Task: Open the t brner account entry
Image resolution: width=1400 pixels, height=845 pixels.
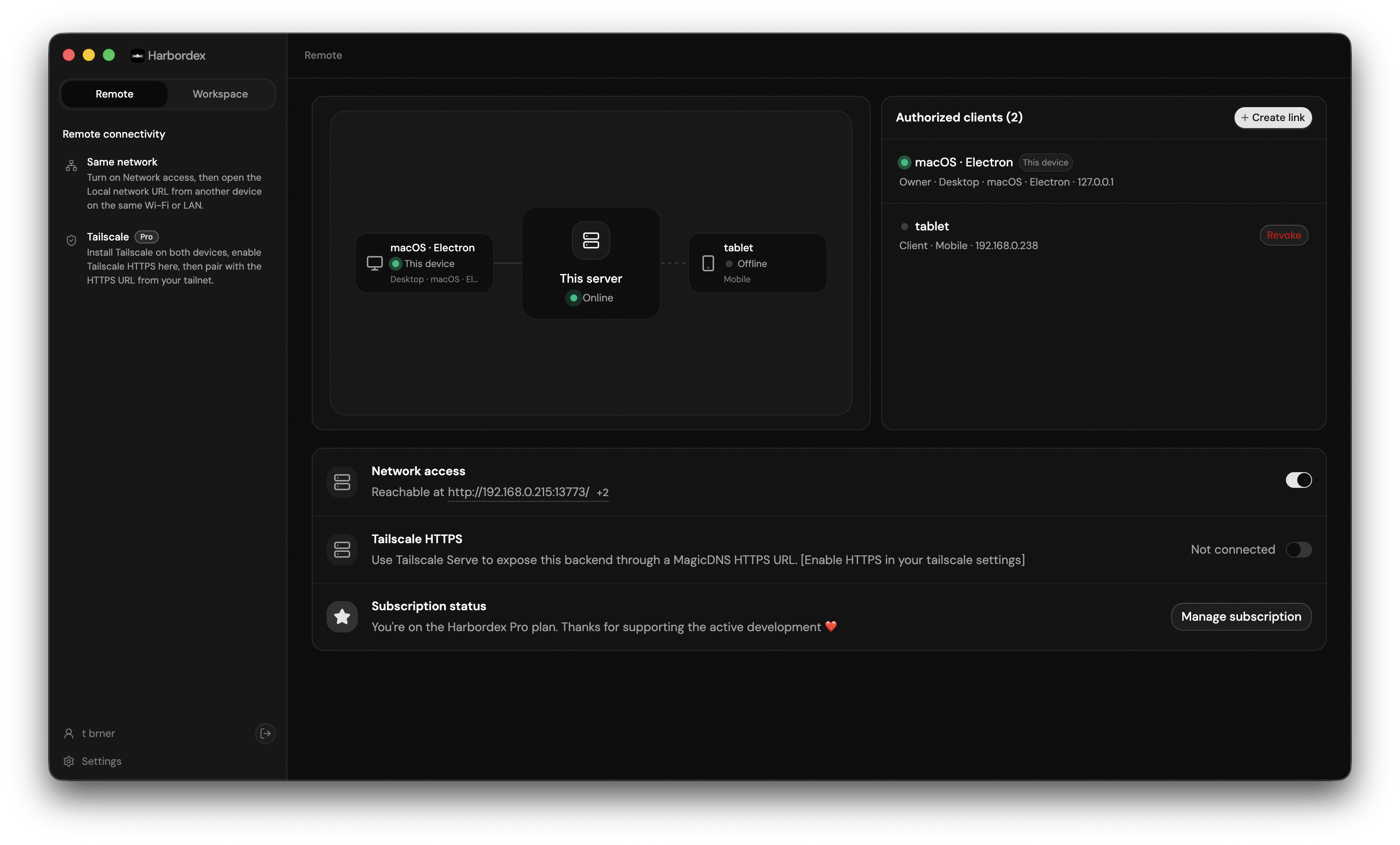Action: pos(98,733)
